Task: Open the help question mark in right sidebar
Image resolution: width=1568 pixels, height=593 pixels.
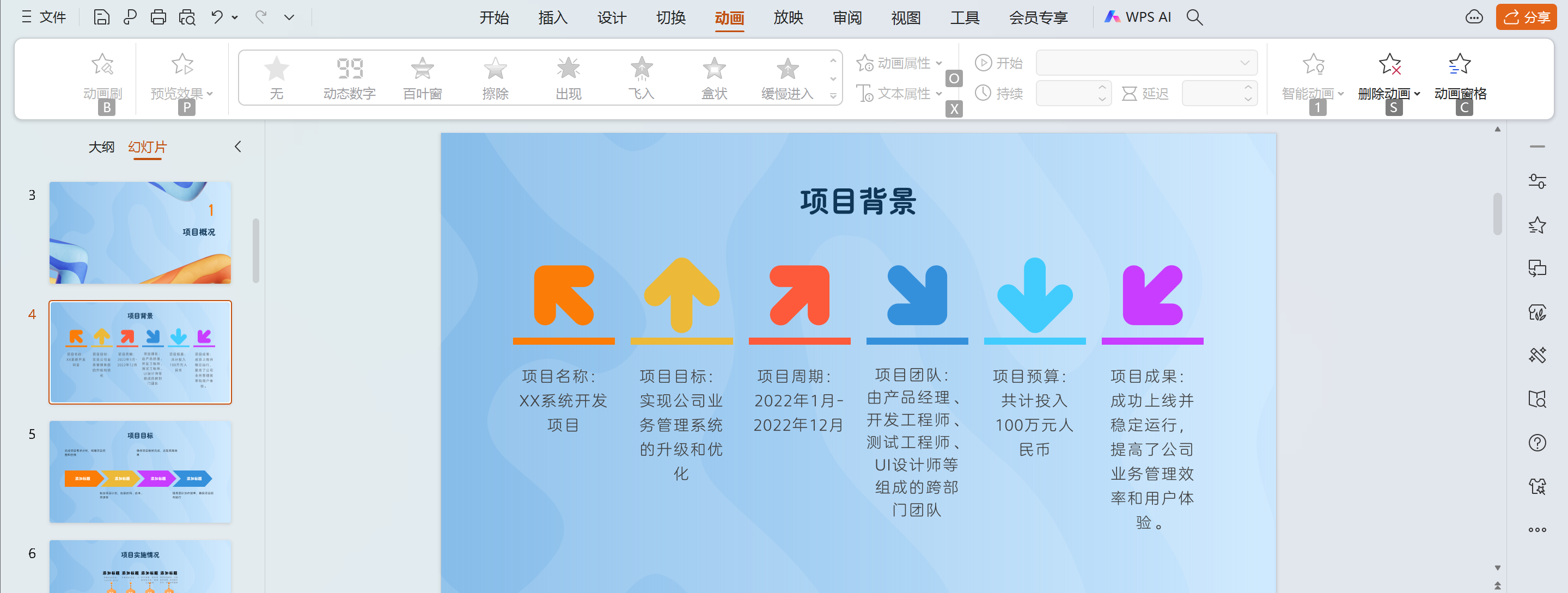Action: pyautogui.click(x=1537, y=443)
